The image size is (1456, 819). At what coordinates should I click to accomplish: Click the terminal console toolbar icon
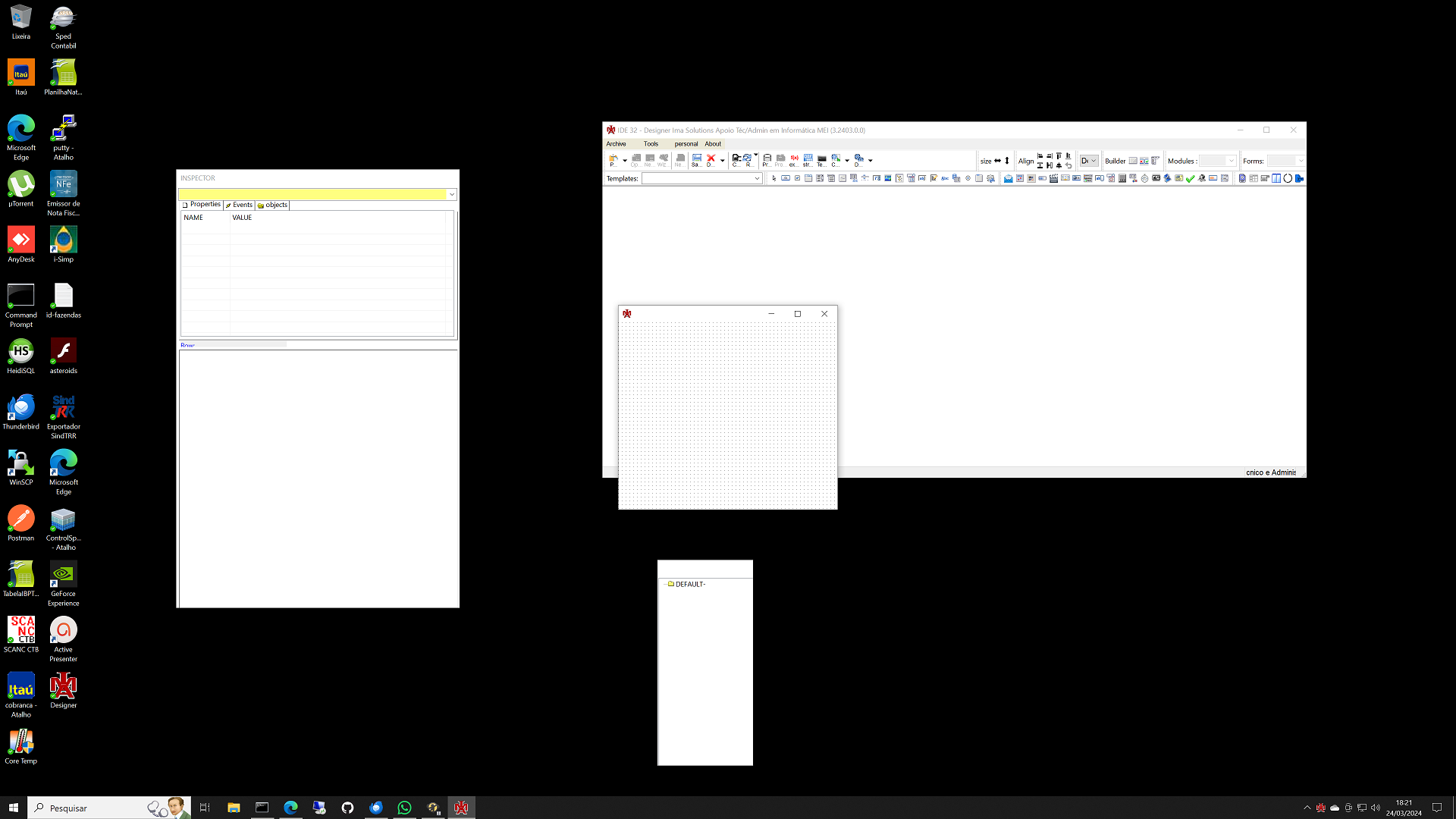(x=821, y=159)
